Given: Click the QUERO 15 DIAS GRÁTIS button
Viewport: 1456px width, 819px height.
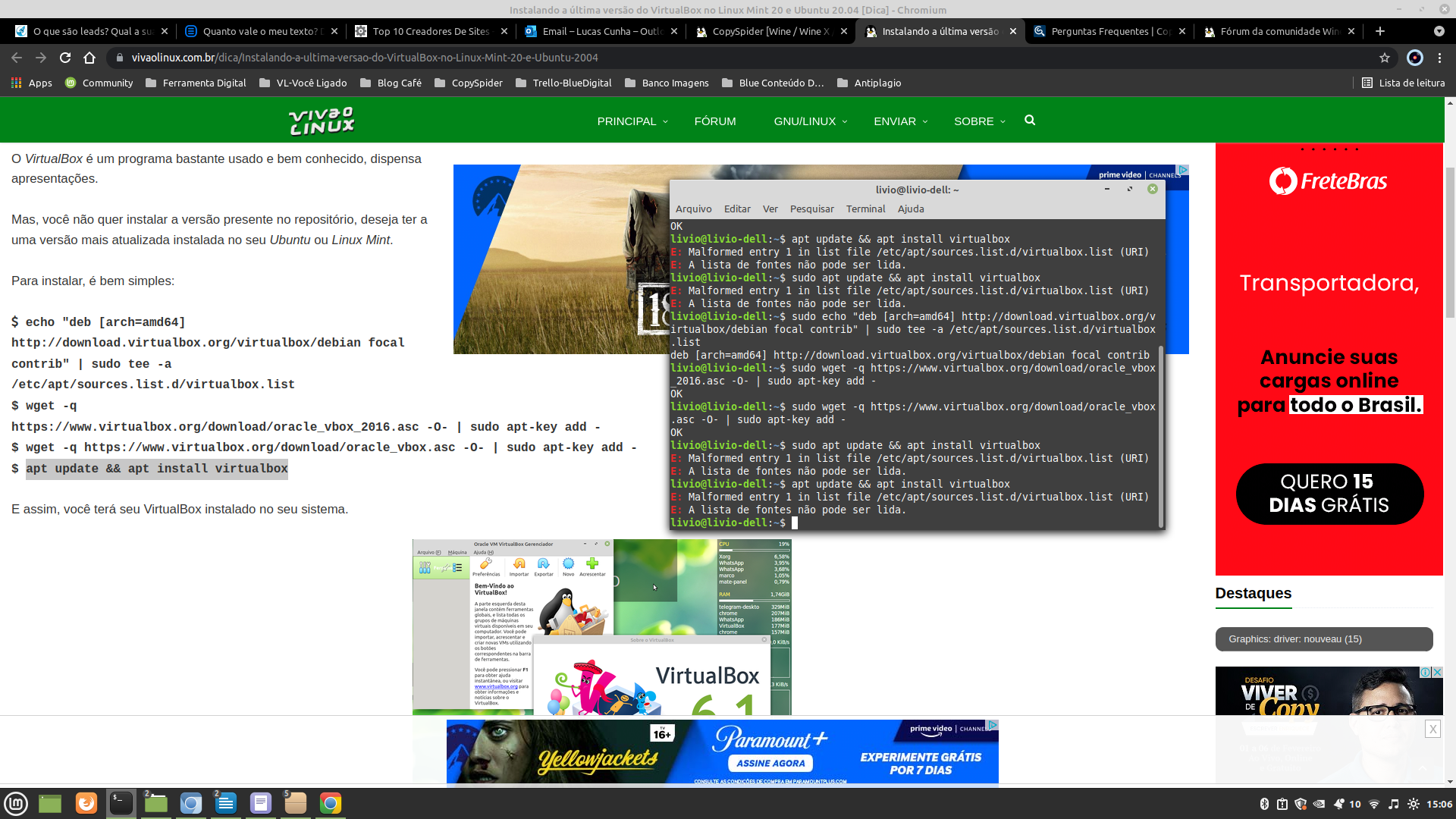Looking at the screenshot, I should point(1329,494).
